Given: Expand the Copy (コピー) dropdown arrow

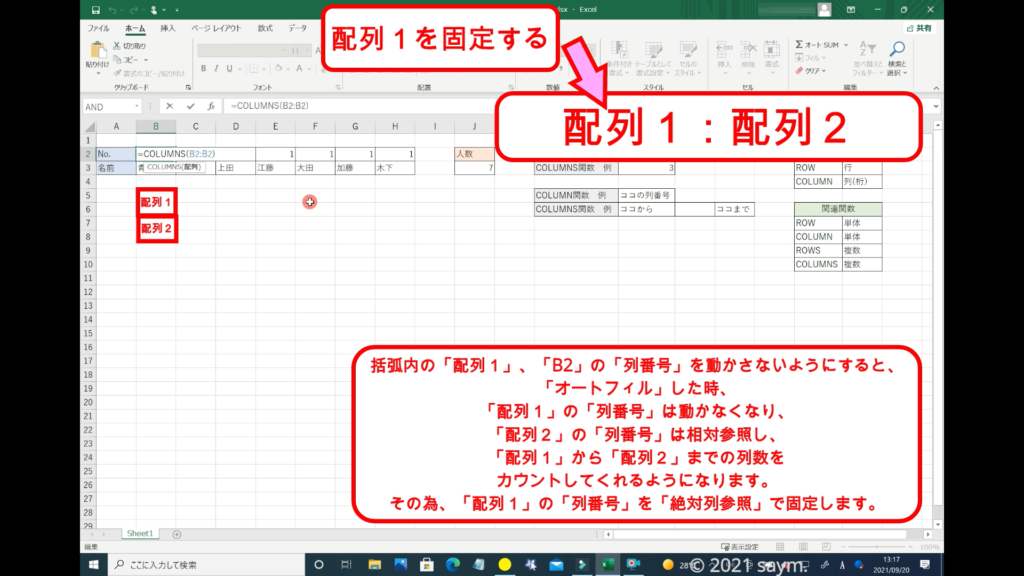Looking at the screenshot, I should click(148, 59).
